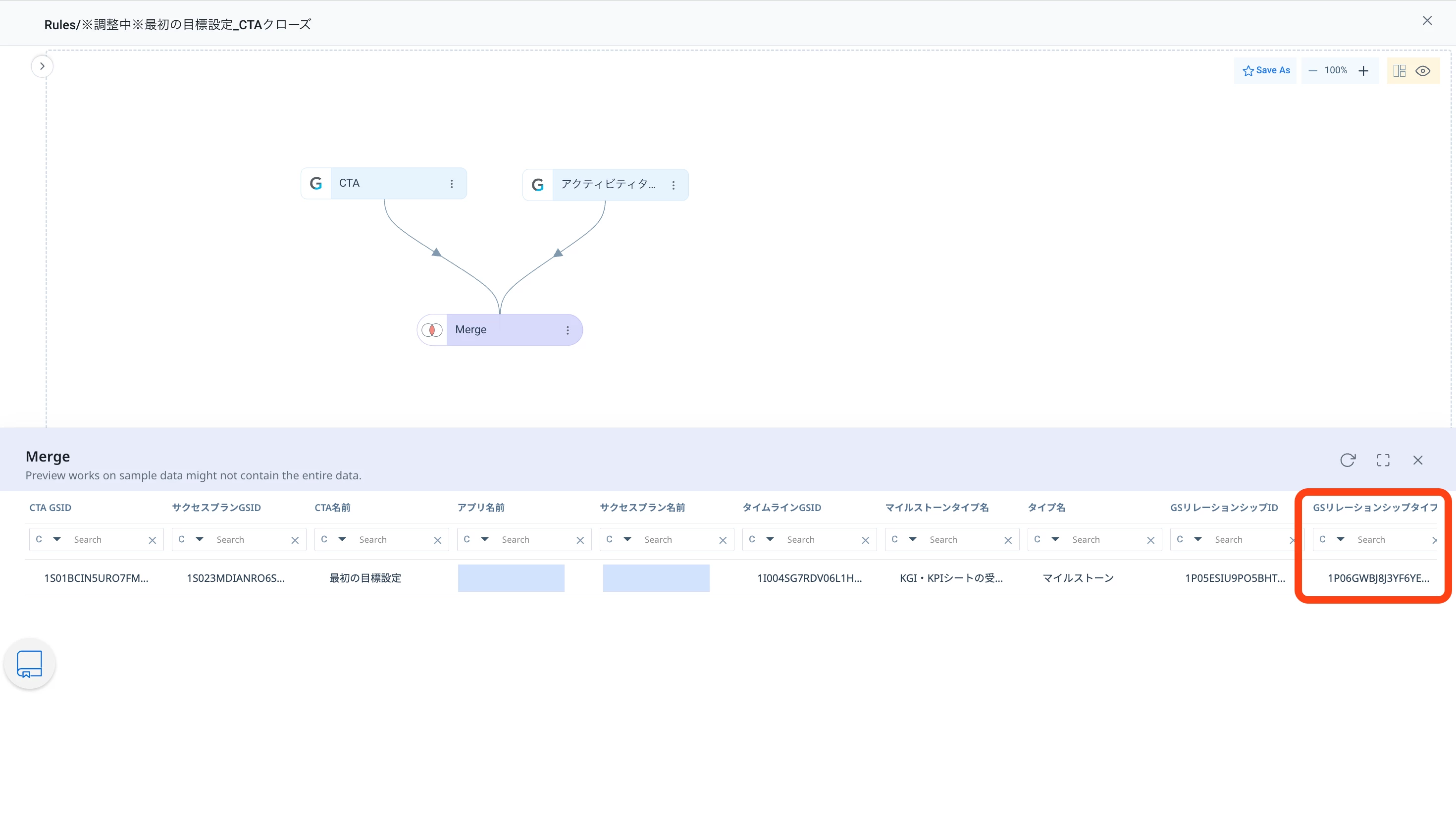Click the サクセスプラン名前 column header
Screen dimensions: 1456x824
pos(642,508)
